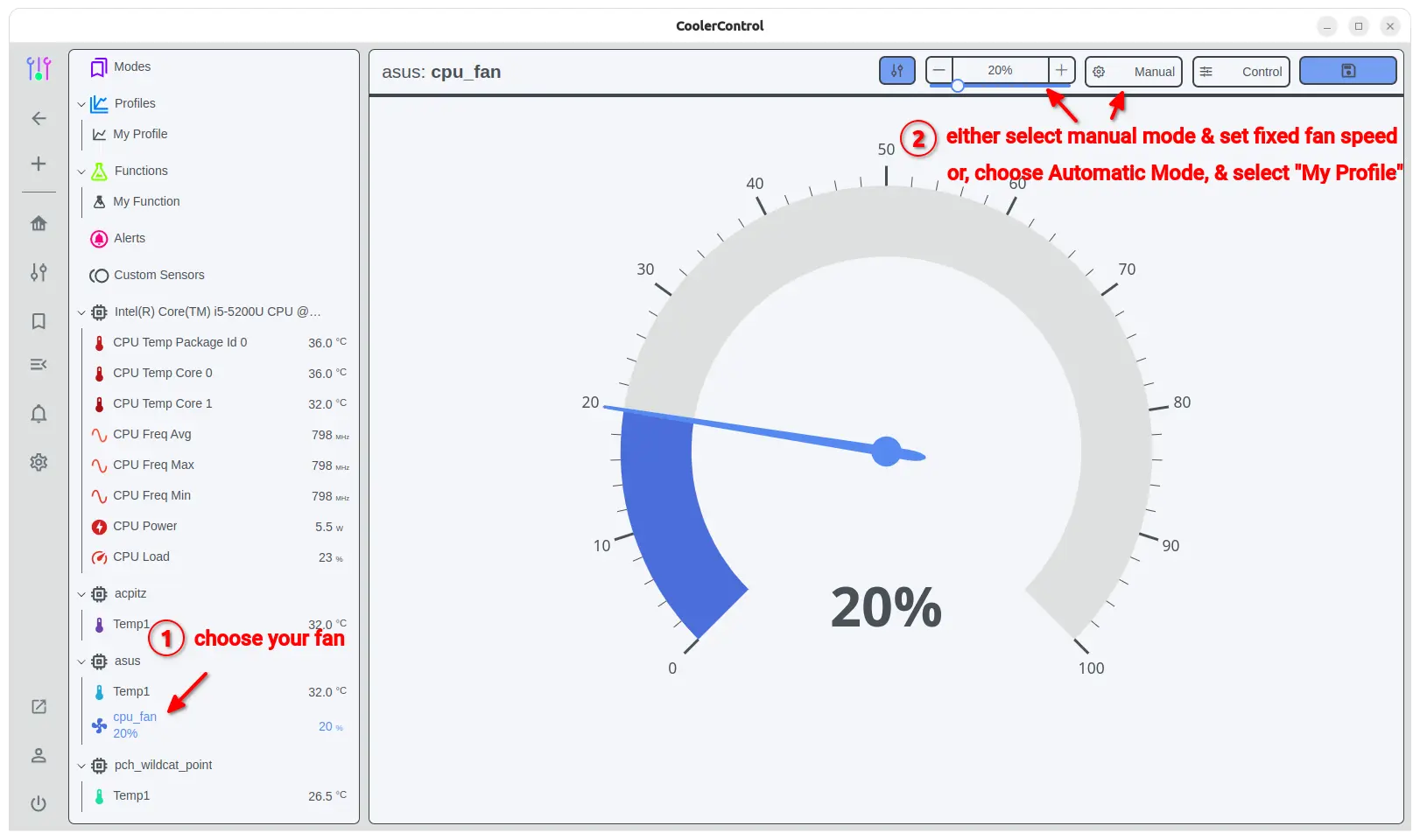
Task: Open settings gear icon in sidebar
Action: [x=39, y=462]
